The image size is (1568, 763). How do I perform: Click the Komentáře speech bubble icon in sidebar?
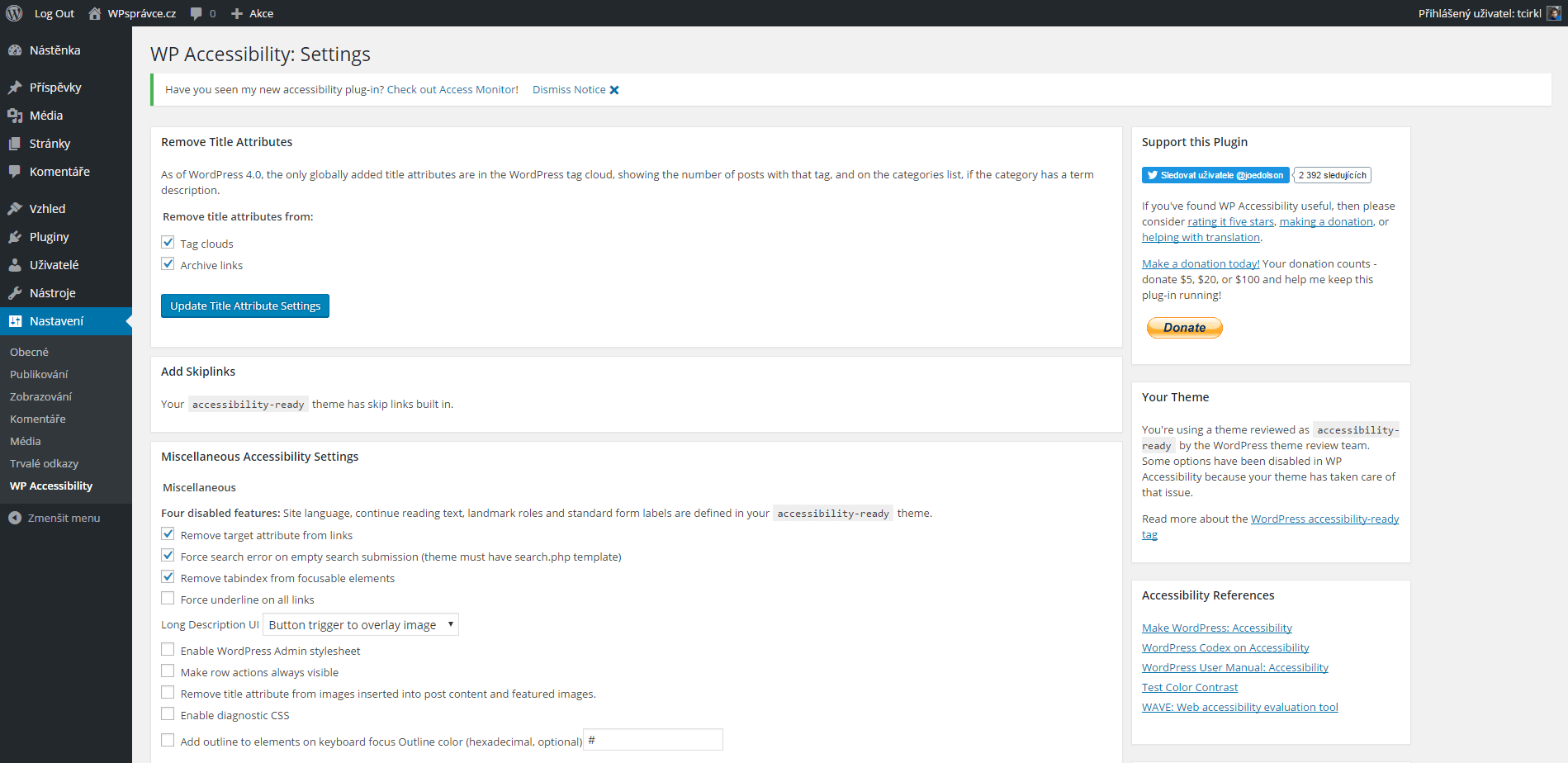(15, 172)
